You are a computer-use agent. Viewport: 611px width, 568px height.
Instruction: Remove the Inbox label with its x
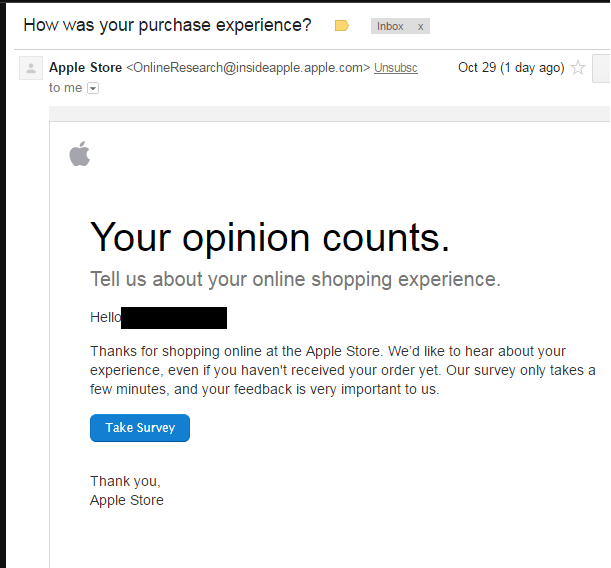420,27
